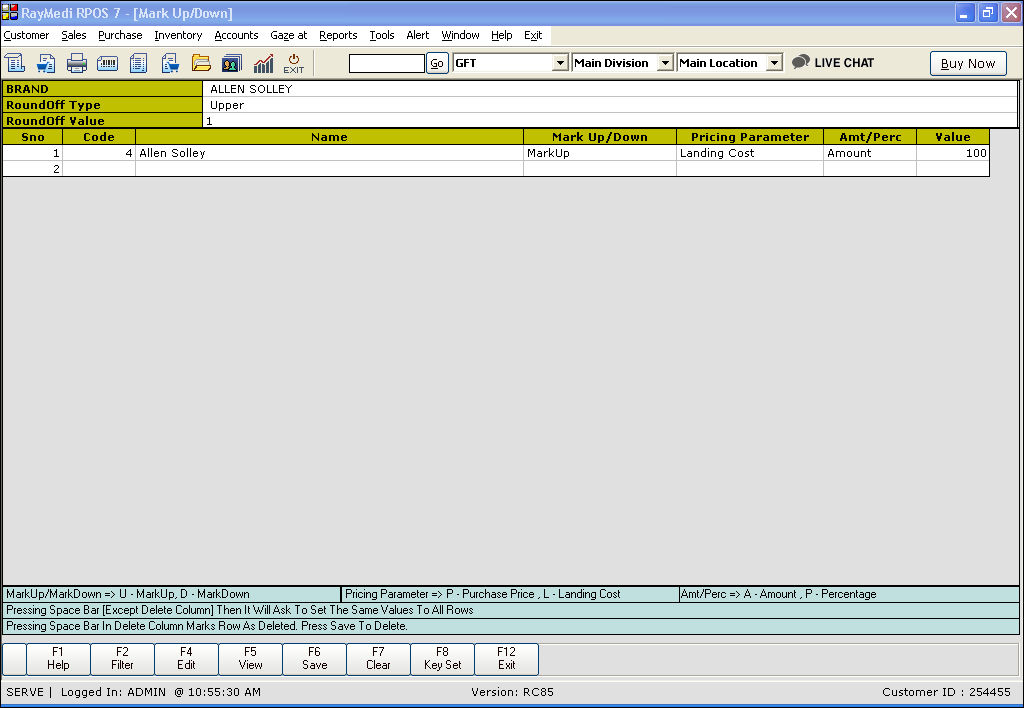The width and height of the screenshot is (1024, 708).
Task: Open the Window menu
Action: point(460,35)
